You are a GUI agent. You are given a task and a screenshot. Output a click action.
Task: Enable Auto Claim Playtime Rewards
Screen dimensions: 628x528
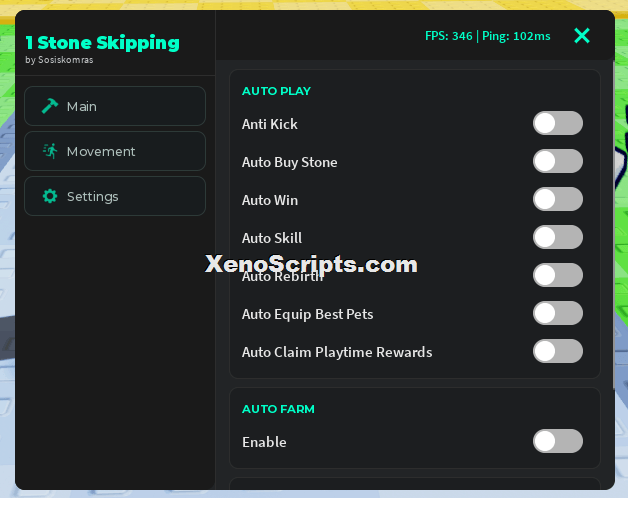[x=558, y=351]
